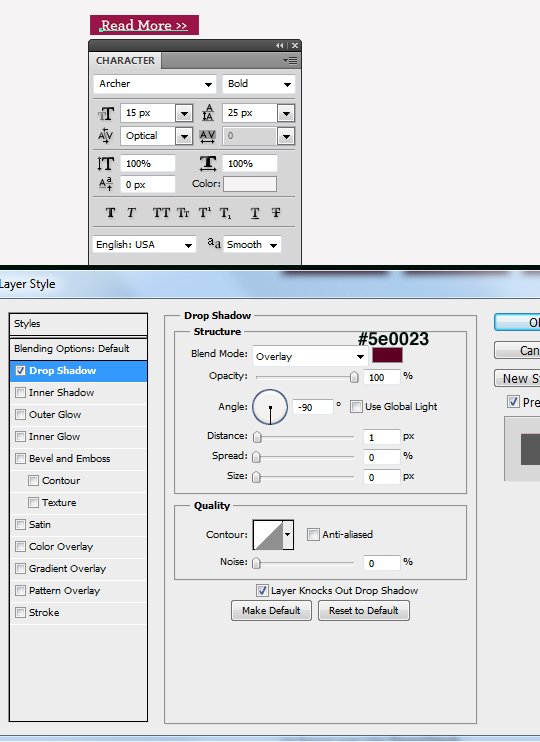
Task: Toggle Subscript text style
Action: pyautogui.click(x=226, y=213)
